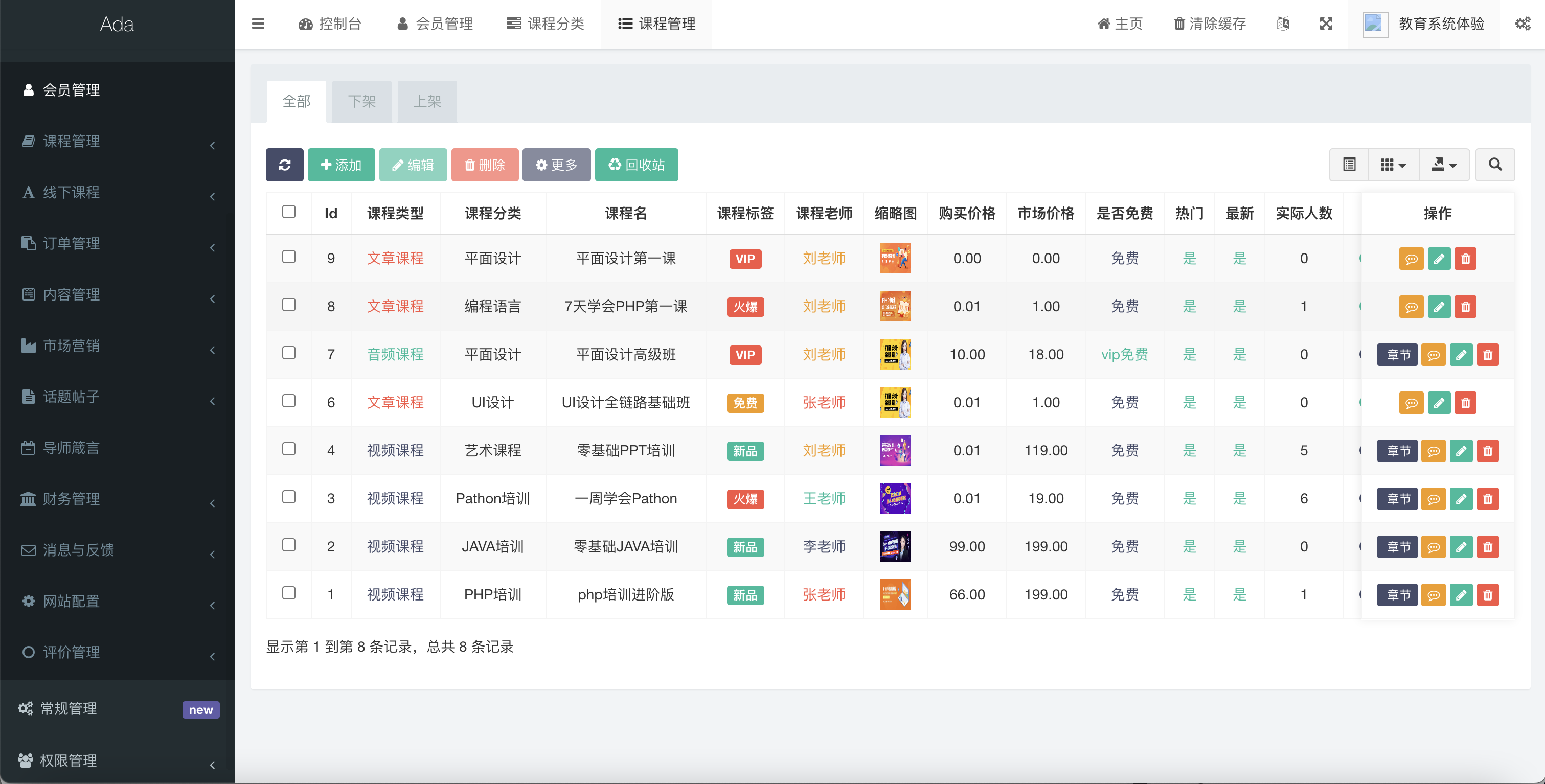Open the columns grid dropdown
This screenshot has width=1545, height=784.
pyautogui.click(x=1393, y=165)
